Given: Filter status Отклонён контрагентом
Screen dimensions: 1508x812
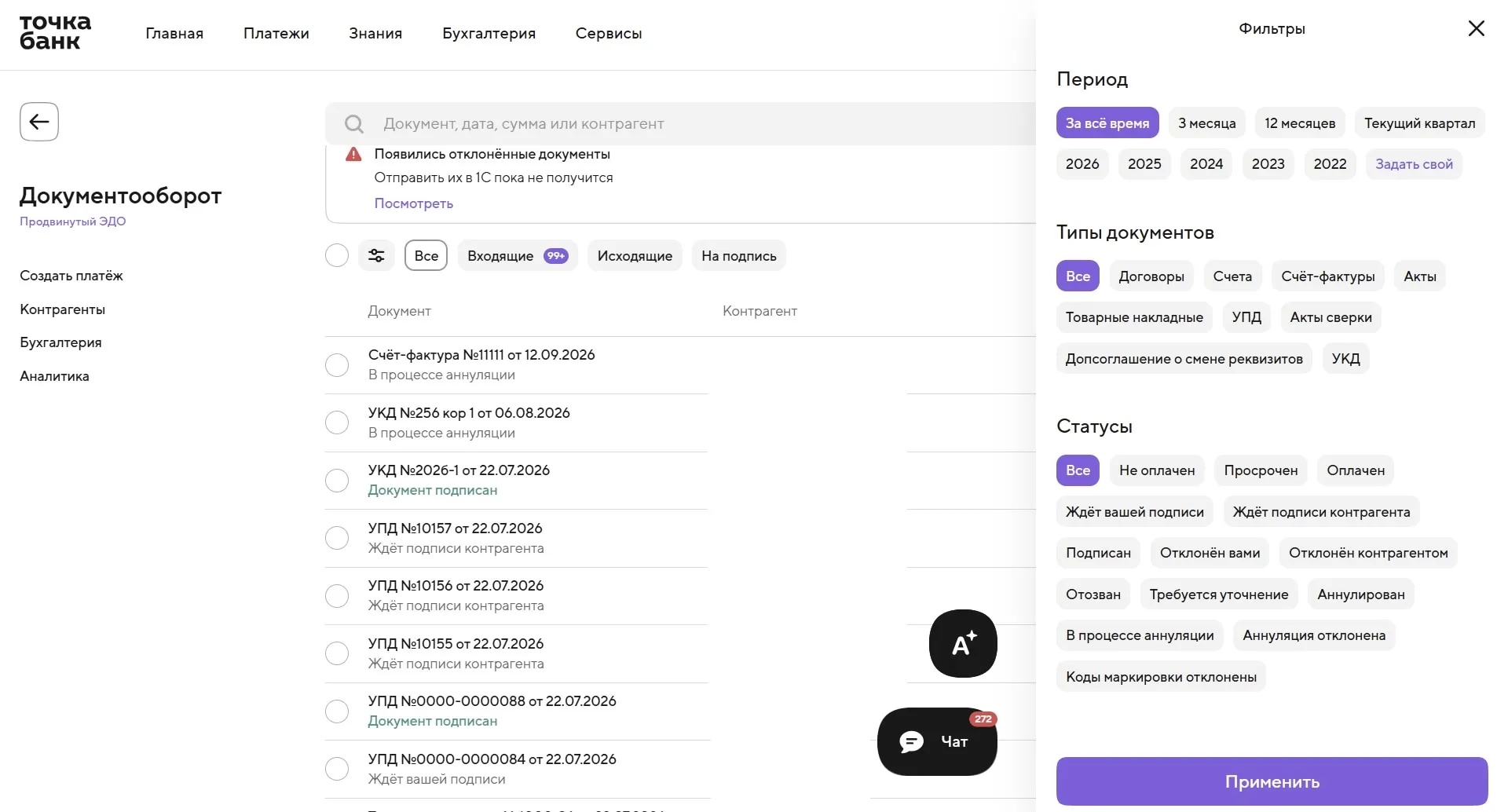Looking at the screenshot, I should pyautogui.click(x=1368, y=552).
